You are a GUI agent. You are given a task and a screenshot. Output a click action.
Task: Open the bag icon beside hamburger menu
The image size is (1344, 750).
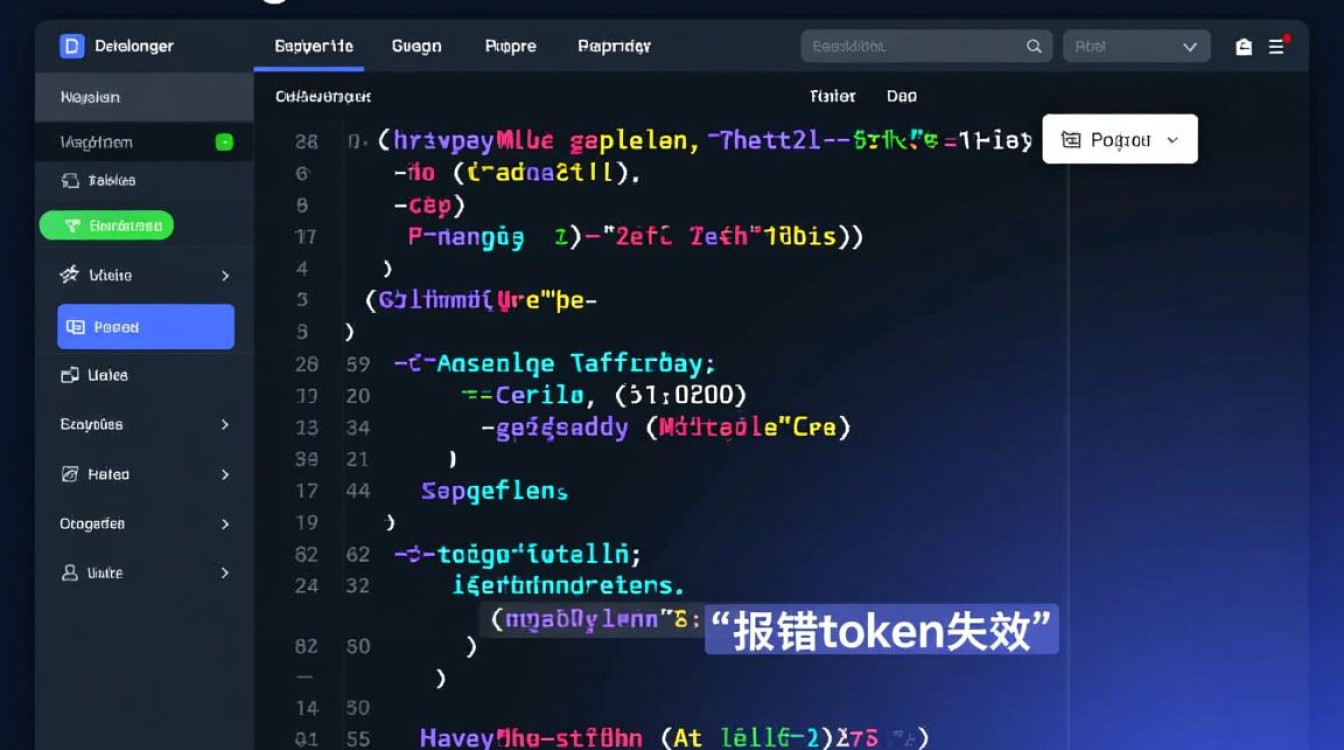click(x=1244, y=47)
